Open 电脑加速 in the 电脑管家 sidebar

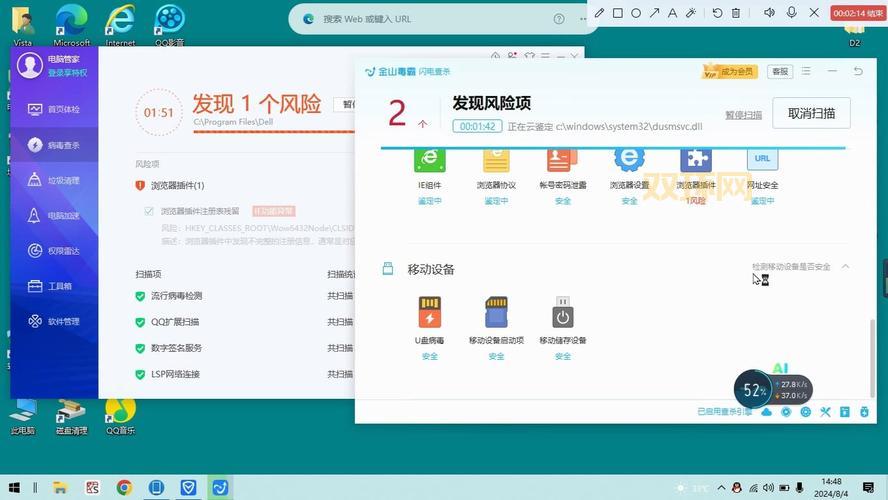click(54, 216)
